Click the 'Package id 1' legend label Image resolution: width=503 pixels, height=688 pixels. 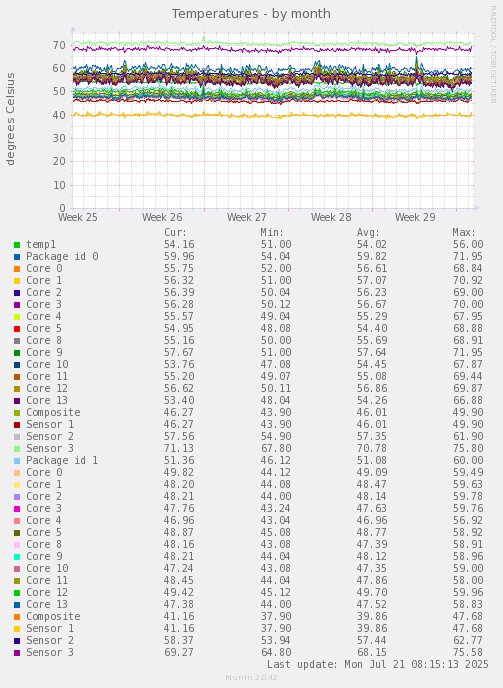[62, 460]
